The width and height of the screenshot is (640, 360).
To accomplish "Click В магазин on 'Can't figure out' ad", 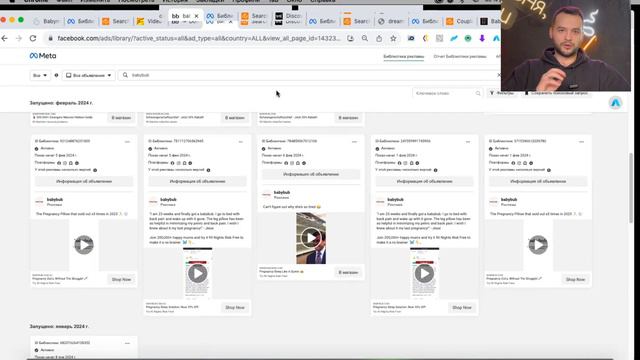I will 348,272.
